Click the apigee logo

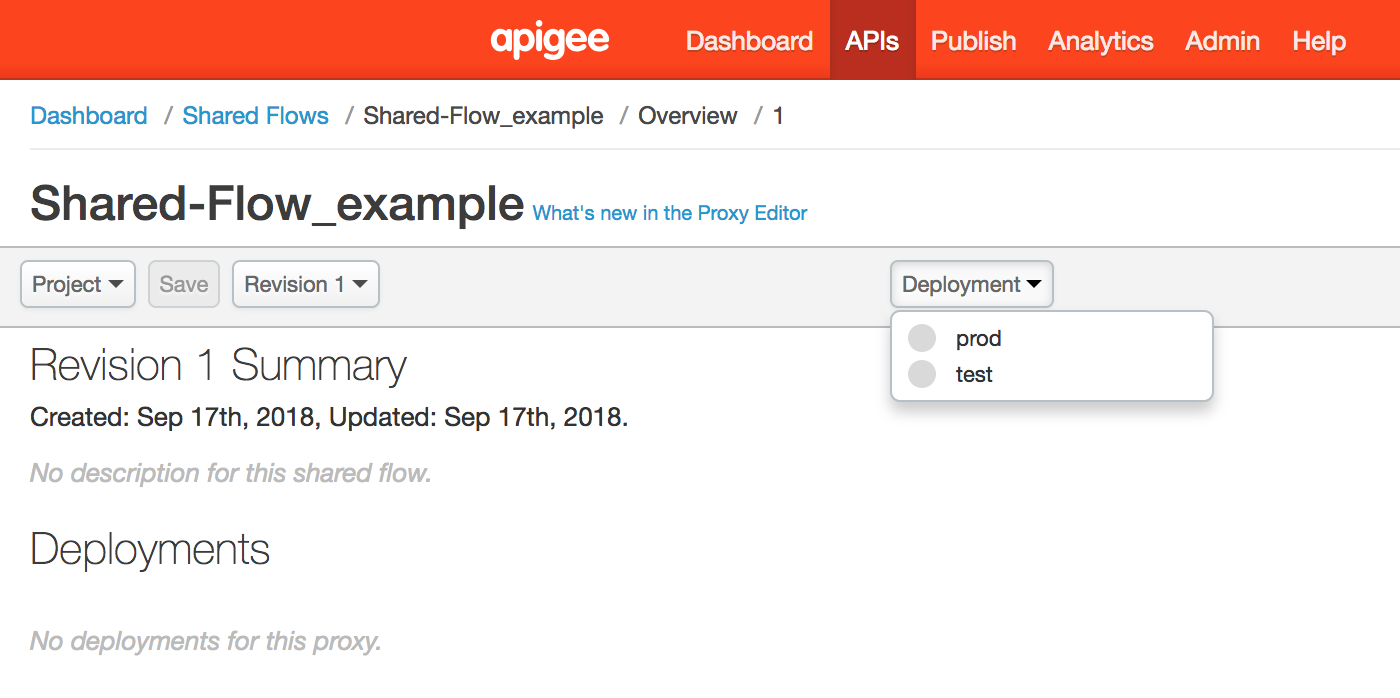point(550,41)
